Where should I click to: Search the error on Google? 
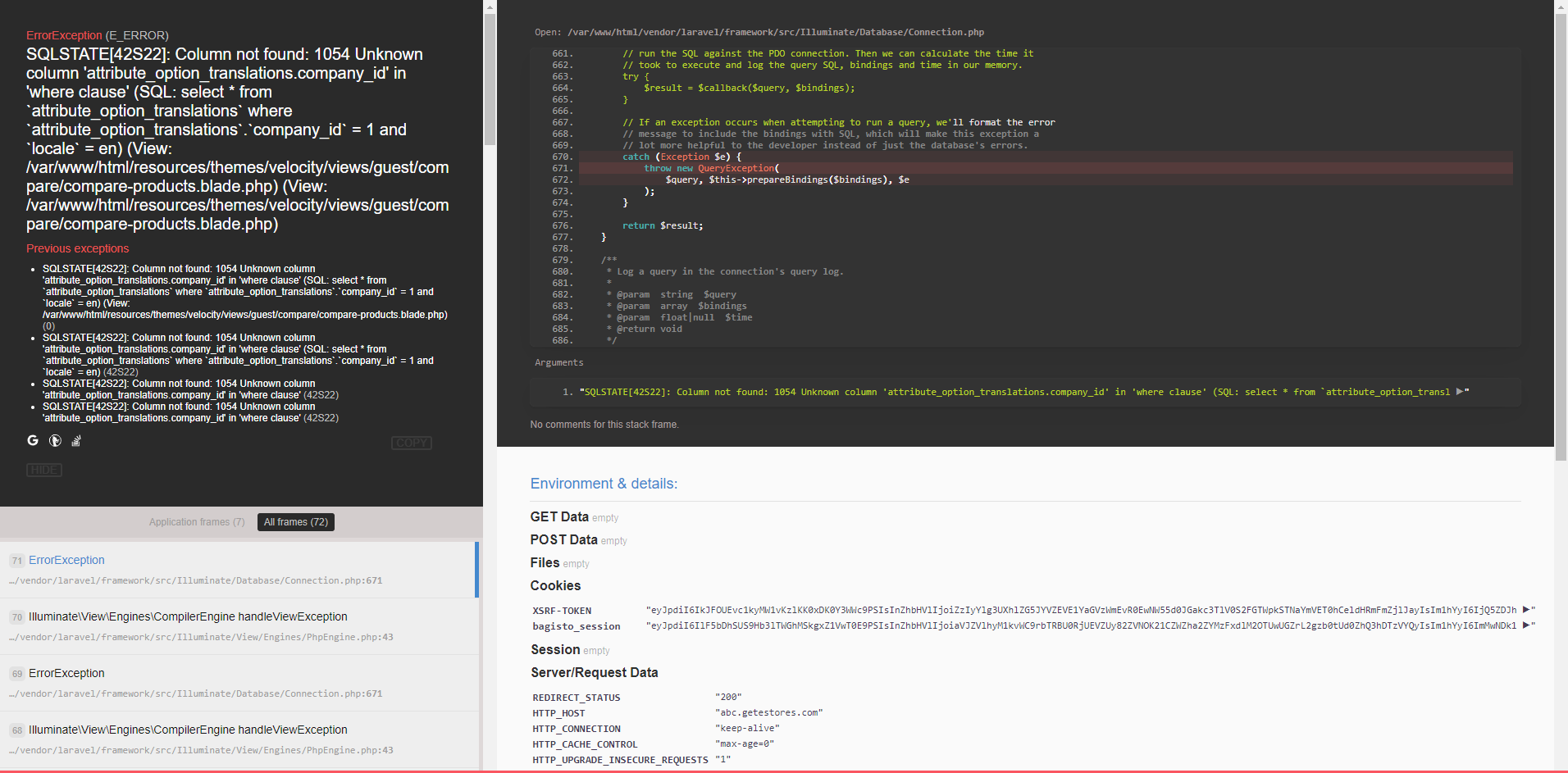33,440
